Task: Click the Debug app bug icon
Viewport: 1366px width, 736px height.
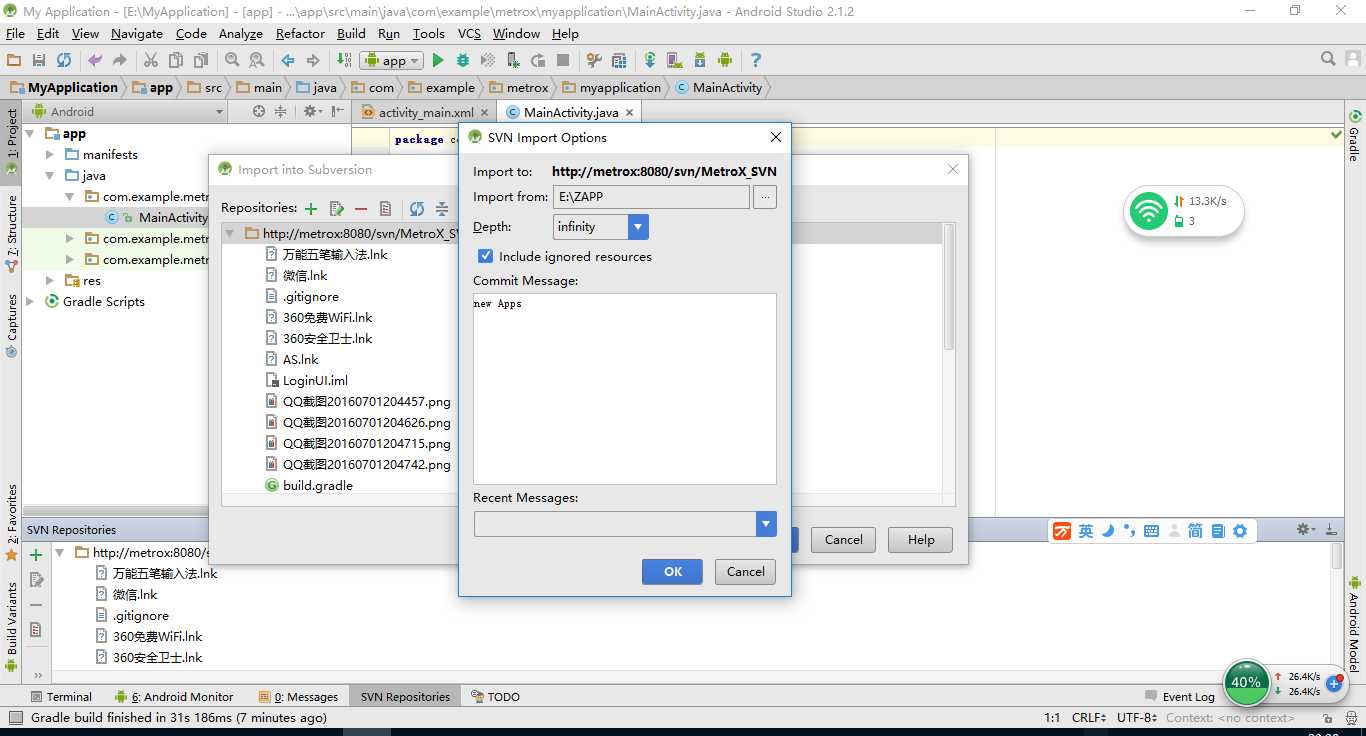Action: point(463,60)
